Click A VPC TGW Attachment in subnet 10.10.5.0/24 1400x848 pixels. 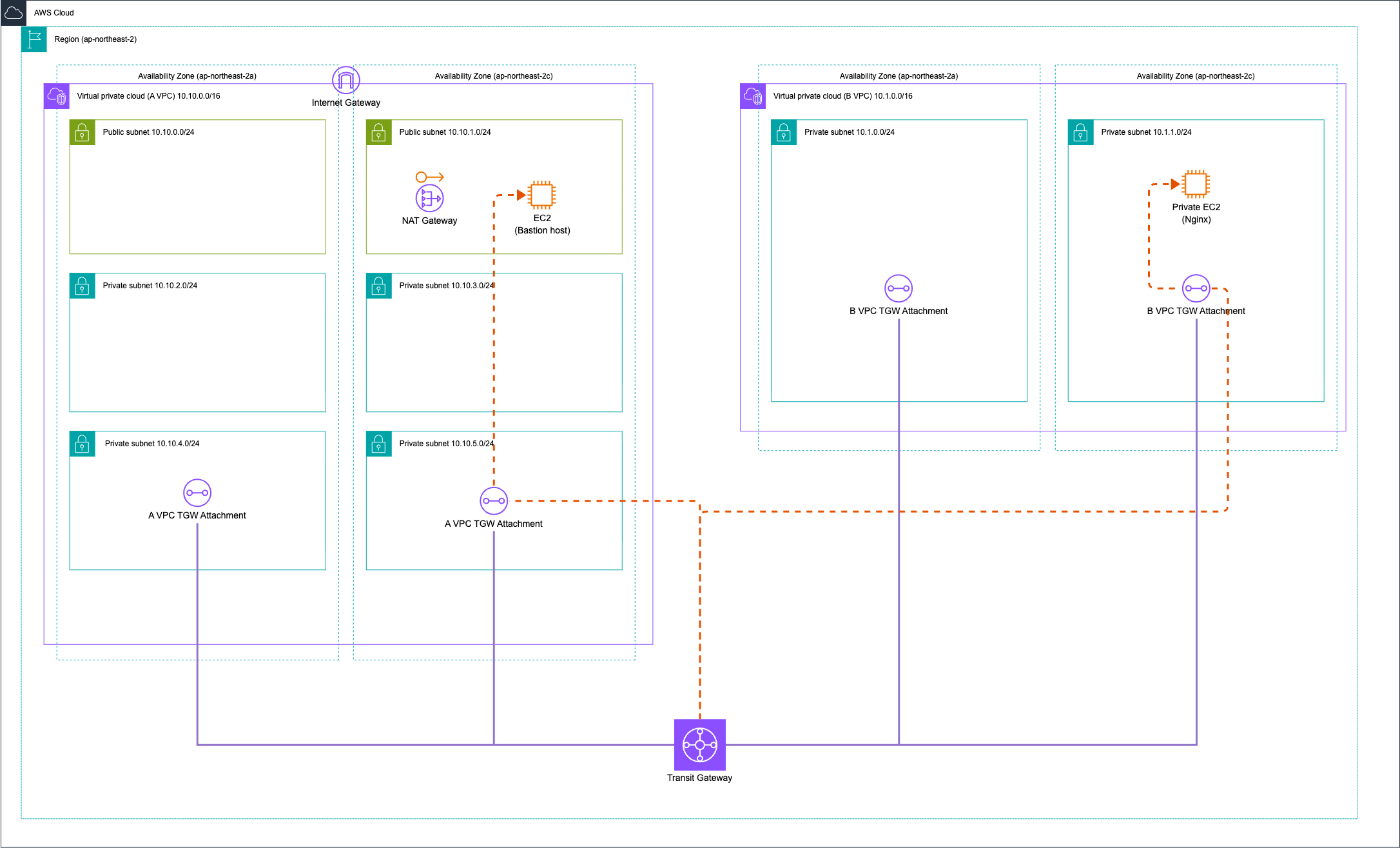[494, 501]
